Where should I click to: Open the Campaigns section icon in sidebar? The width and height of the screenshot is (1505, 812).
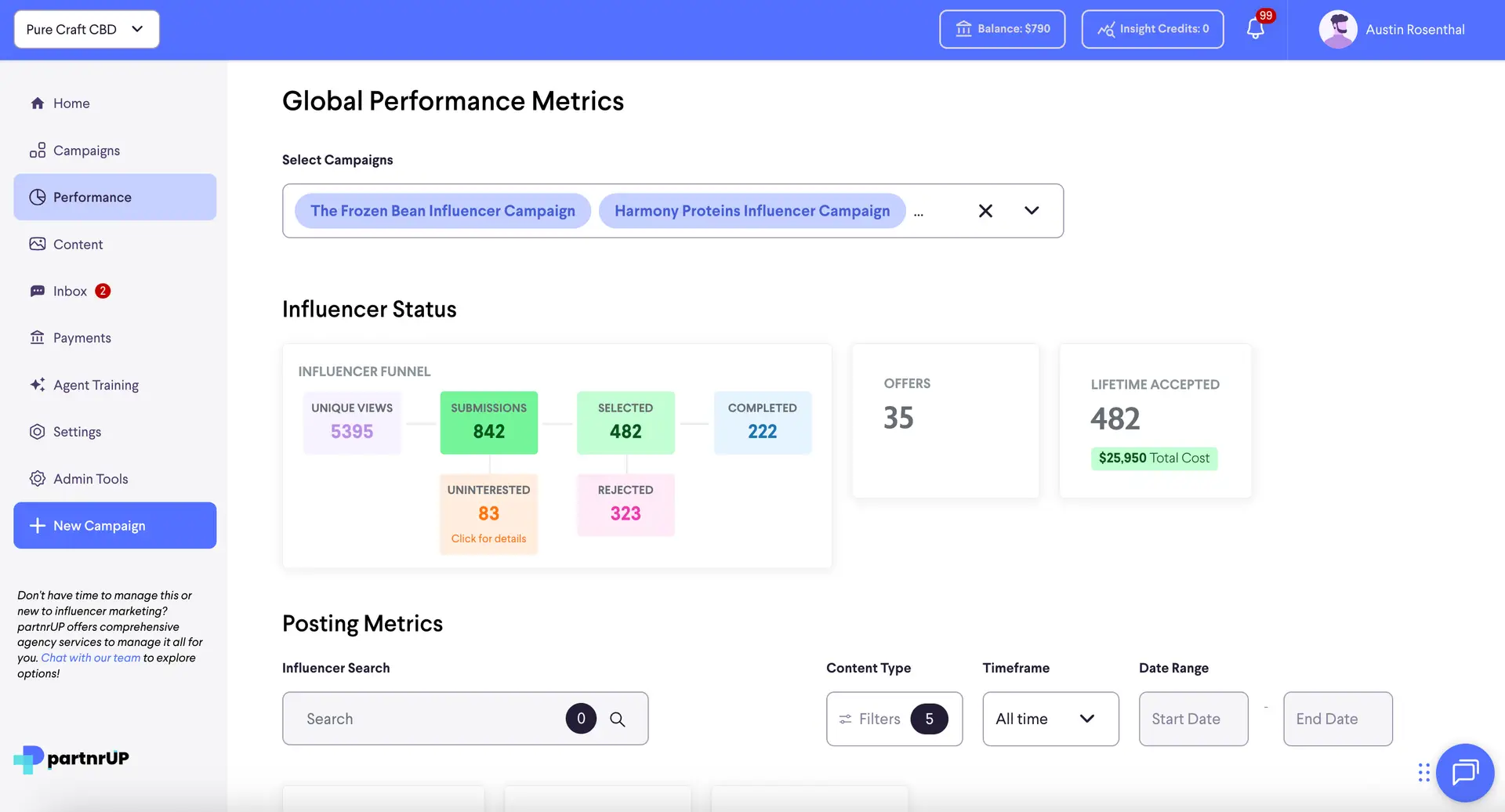(x=38, y=150)
